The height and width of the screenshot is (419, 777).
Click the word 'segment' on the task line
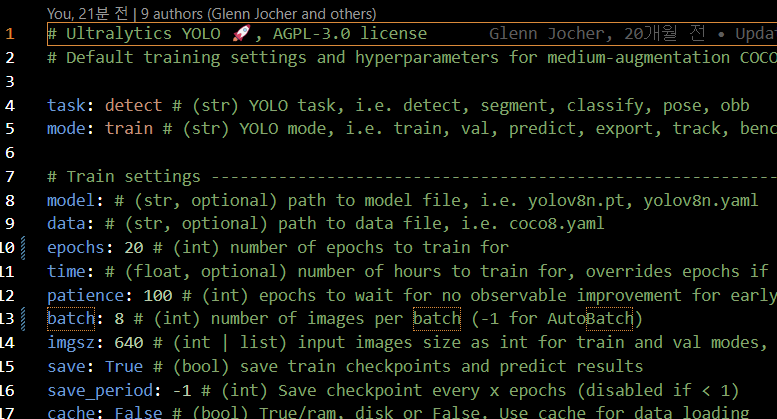point(513,105)
